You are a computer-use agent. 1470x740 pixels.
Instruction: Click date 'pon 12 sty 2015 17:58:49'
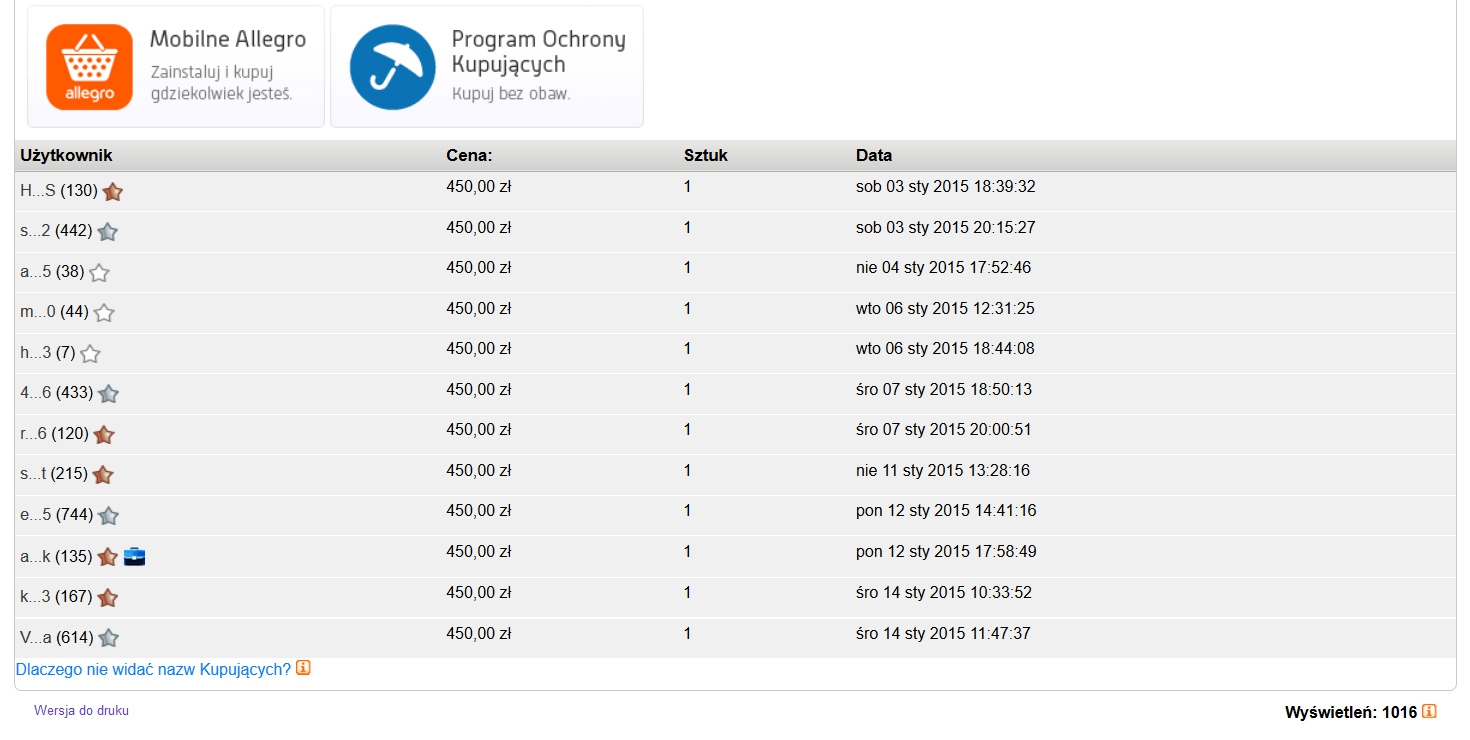point(946,552)
